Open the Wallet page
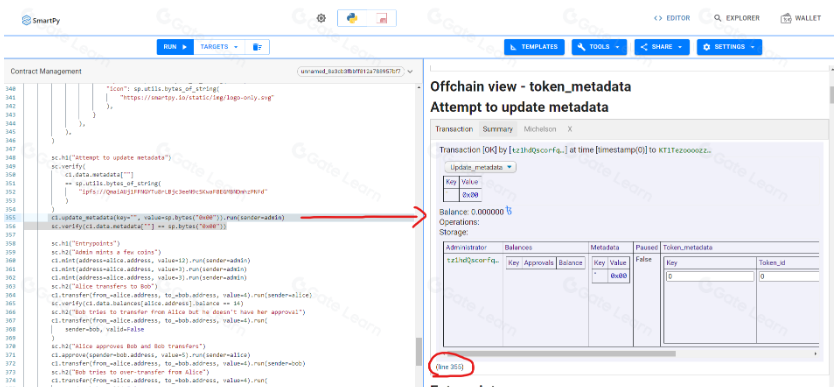 coord(801,18)
